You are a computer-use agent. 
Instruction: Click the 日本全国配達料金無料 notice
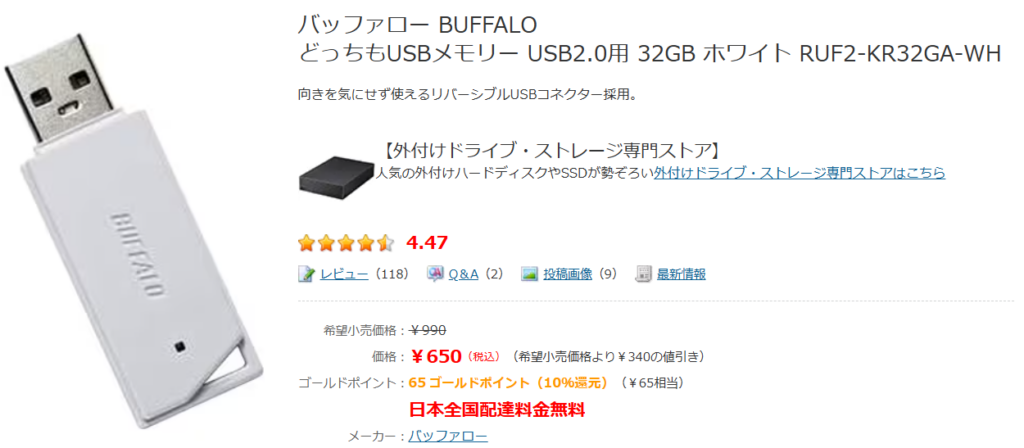(497, 409)
